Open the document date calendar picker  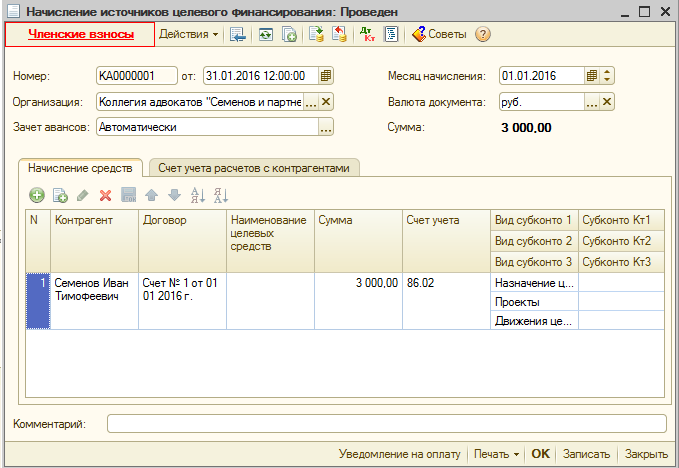tap(326, 76)
